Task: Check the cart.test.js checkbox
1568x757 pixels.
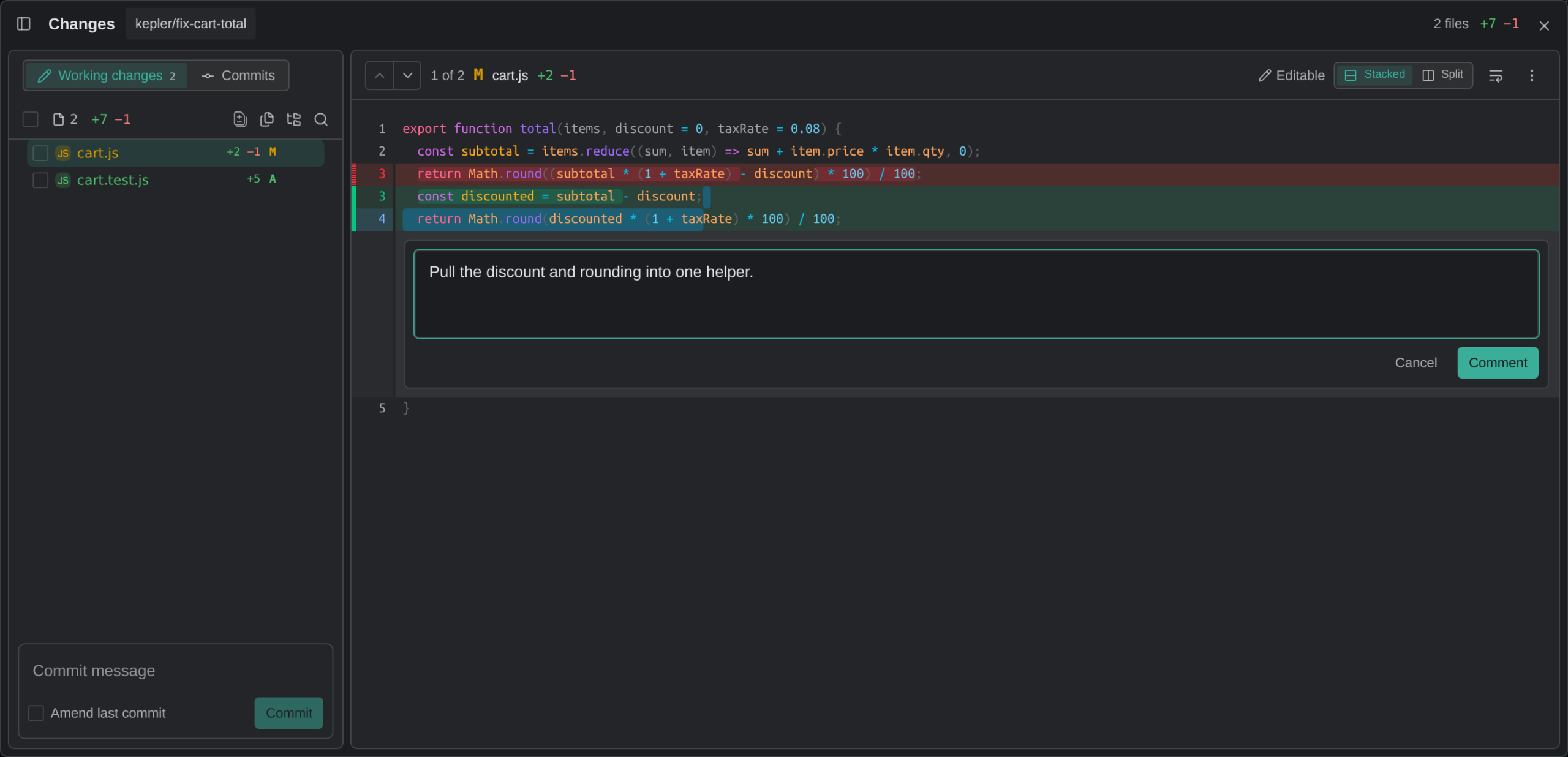Action: [40, 179]
